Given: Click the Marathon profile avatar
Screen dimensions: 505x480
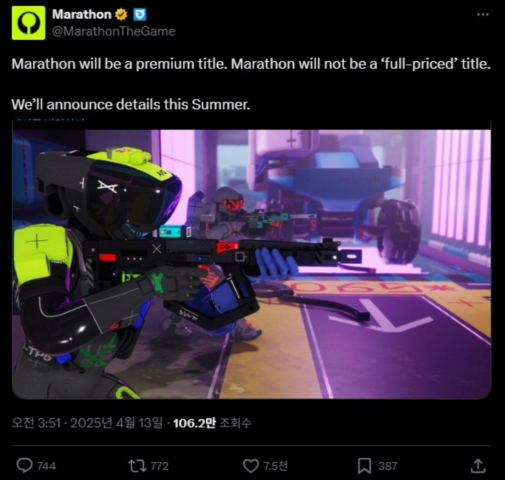Looking at the screenshot, I should point(28,23).
